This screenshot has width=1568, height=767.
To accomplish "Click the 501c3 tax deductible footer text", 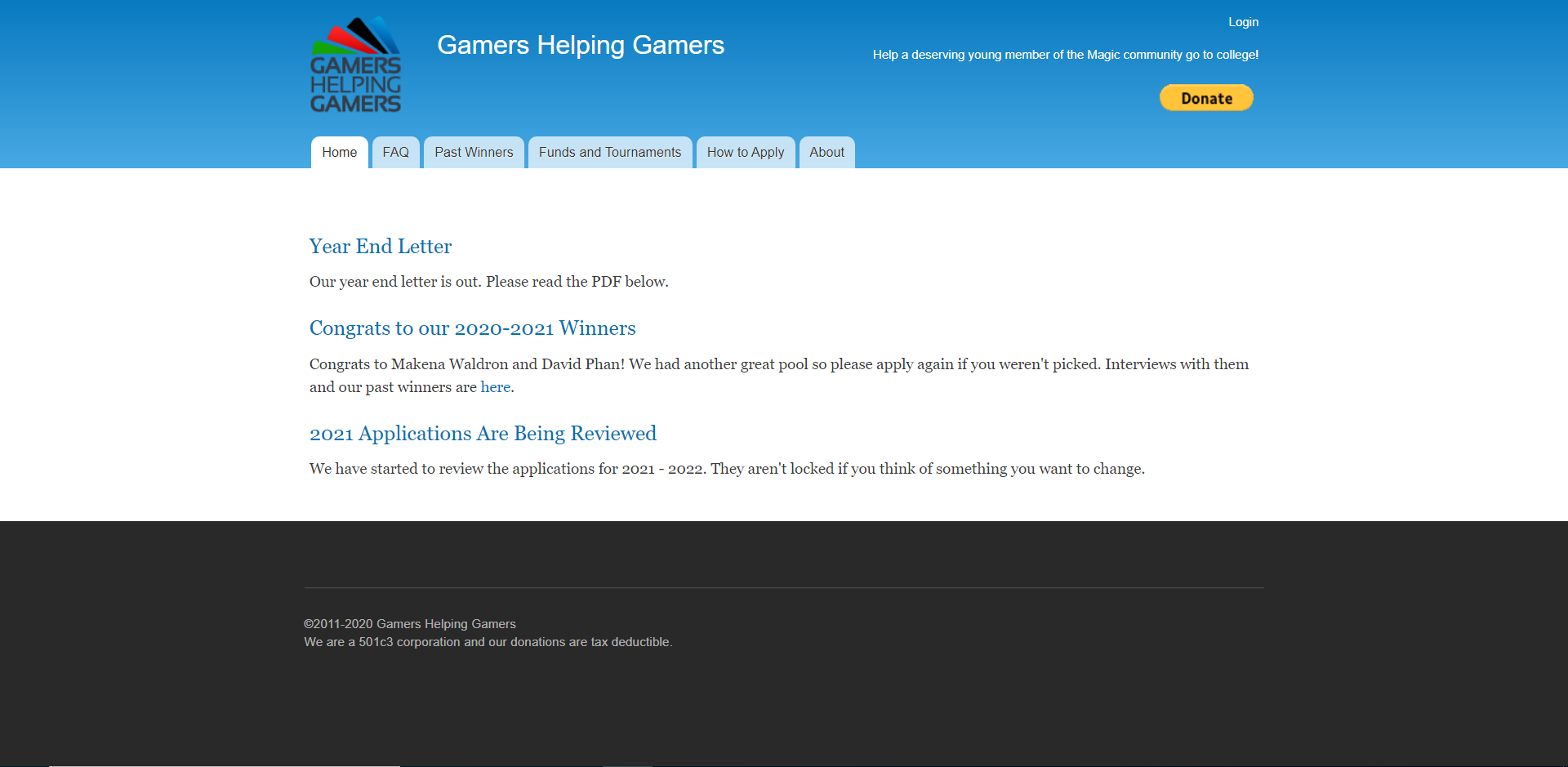I will [488, 642].
